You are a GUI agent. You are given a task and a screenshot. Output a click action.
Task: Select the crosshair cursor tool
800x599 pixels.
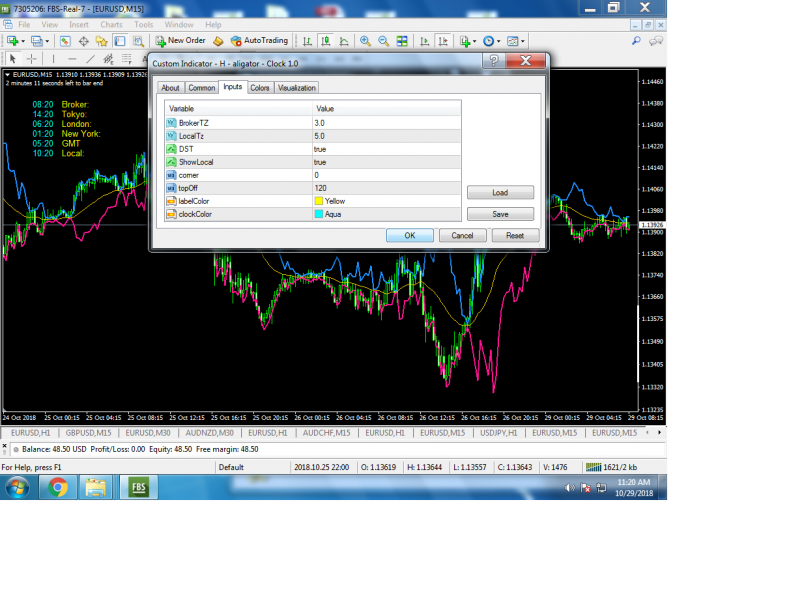30,59
